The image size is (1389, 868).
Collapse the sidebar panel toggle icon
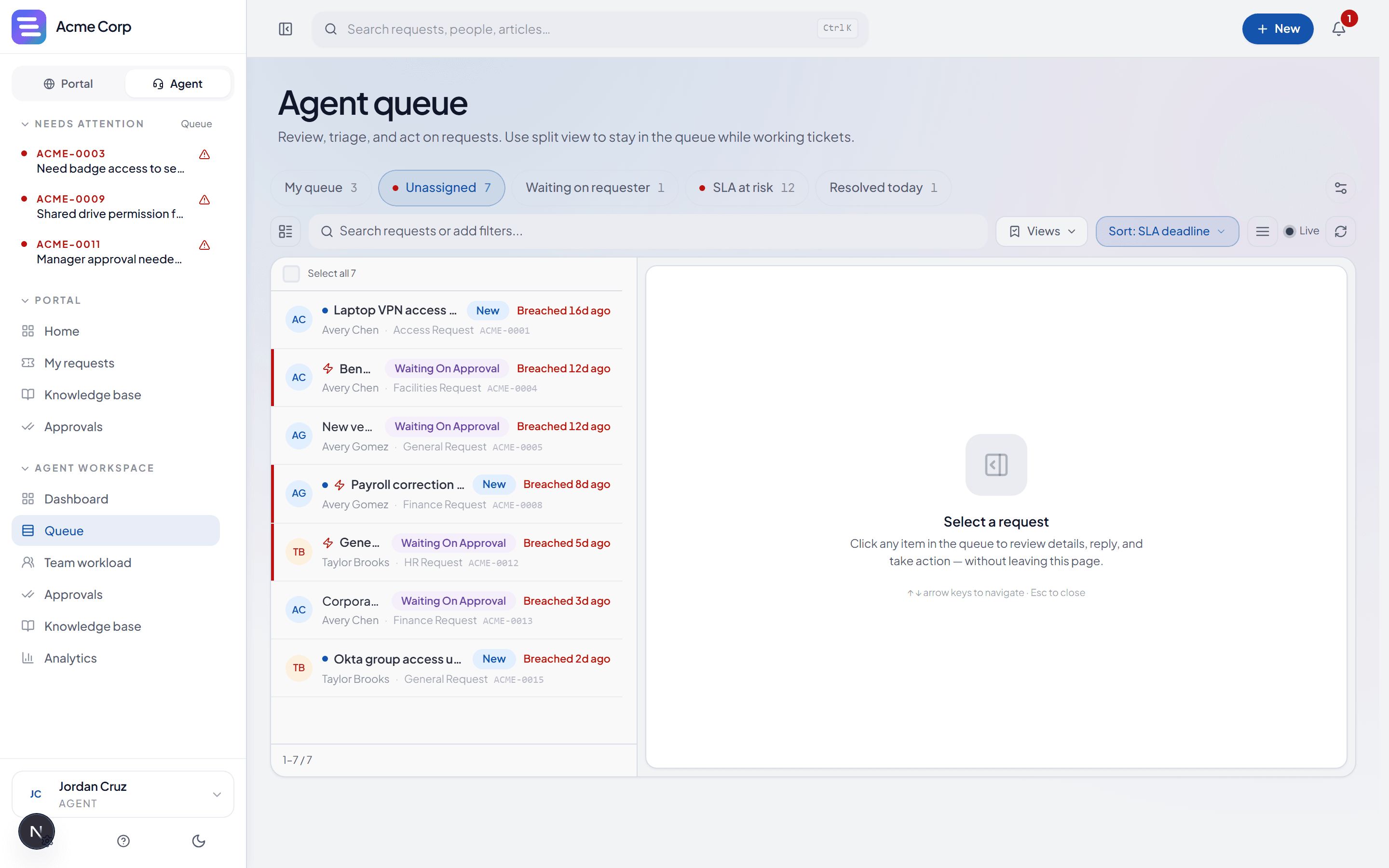pyautogui.click(x=285, y=29)
